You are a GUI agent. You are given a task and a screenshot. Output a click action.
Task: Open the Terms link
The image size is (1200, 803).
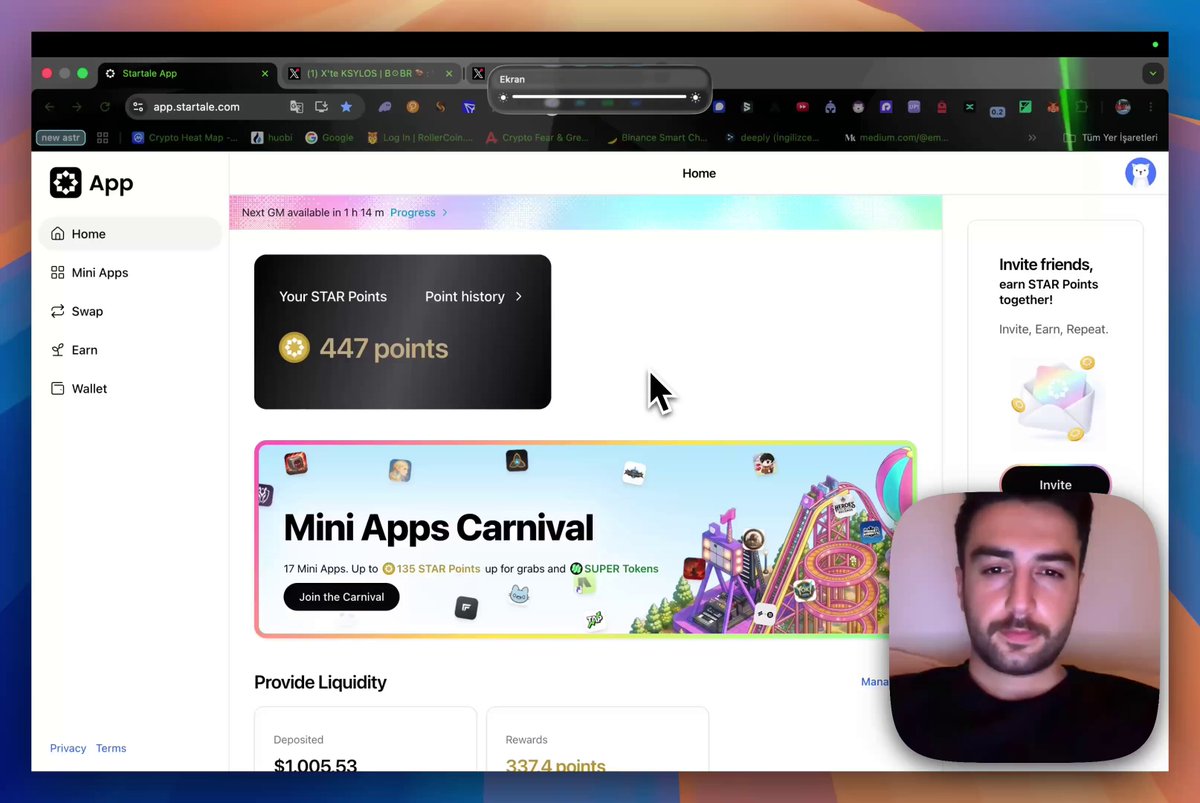point(111,748)
